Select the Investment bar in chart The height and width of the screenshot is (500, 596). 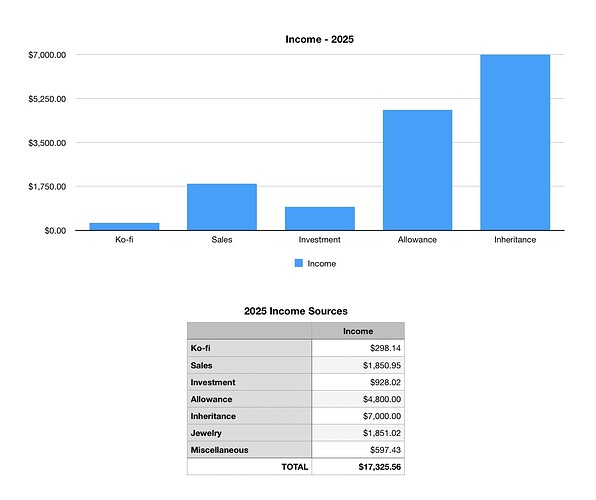[x=320, y=219]
